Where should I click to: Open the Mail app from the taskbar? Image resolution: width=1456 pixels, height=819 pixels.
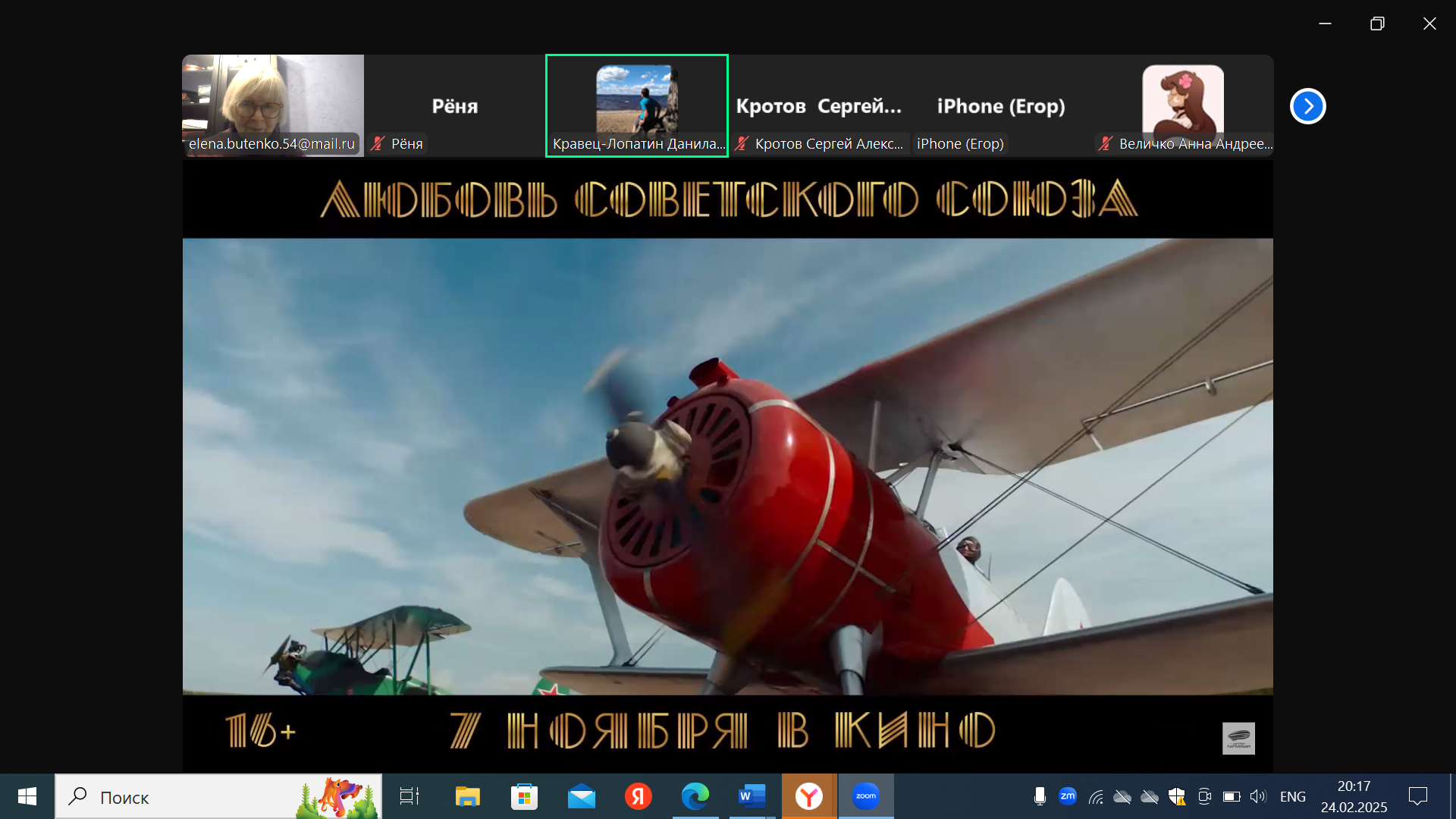coord(582,796)
